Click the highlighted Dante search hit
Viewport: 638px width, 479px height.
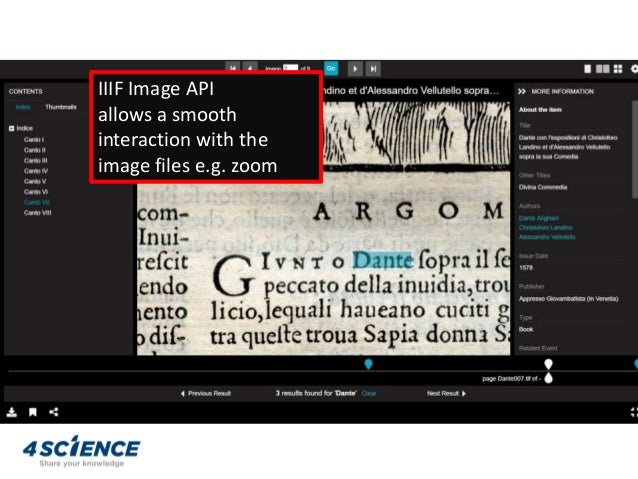pos(382,260)
